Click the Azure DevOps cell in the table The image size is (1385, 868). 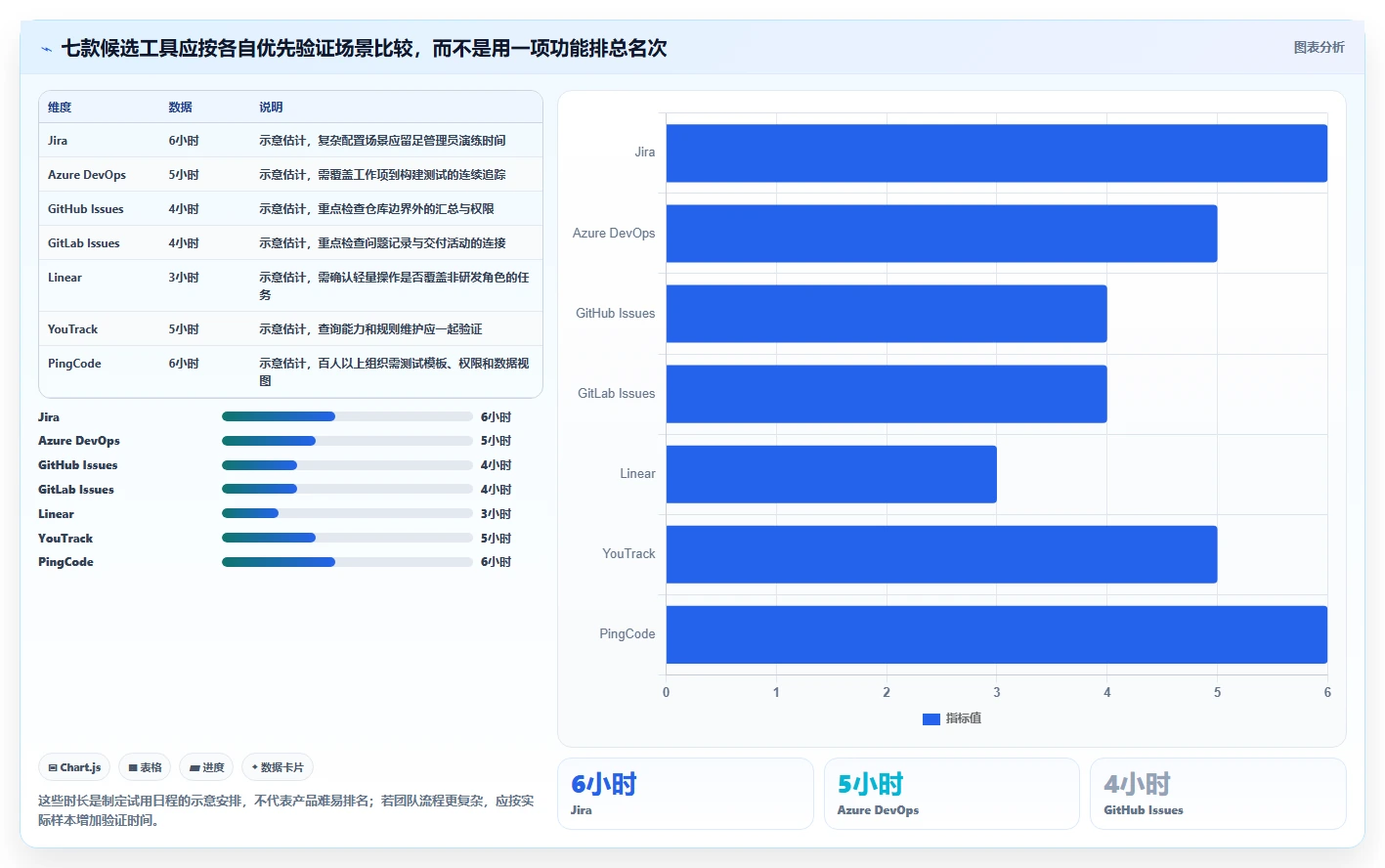tap(87, 175)
